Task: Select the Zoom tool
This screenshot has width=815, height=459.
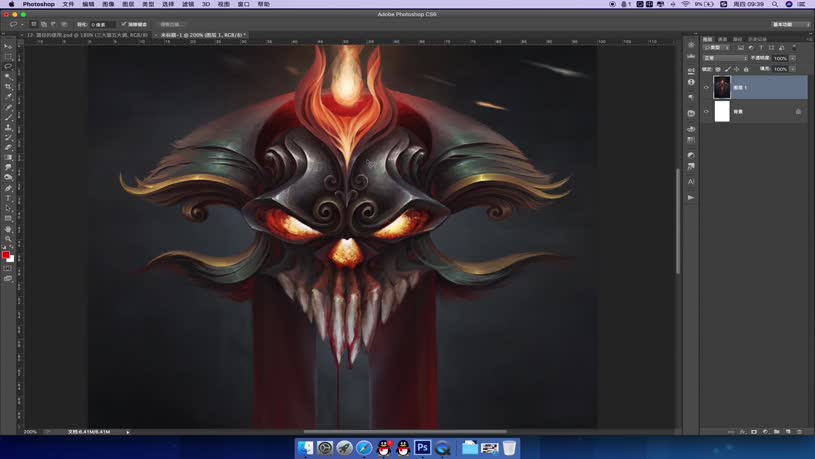Action: coord(8,239)
